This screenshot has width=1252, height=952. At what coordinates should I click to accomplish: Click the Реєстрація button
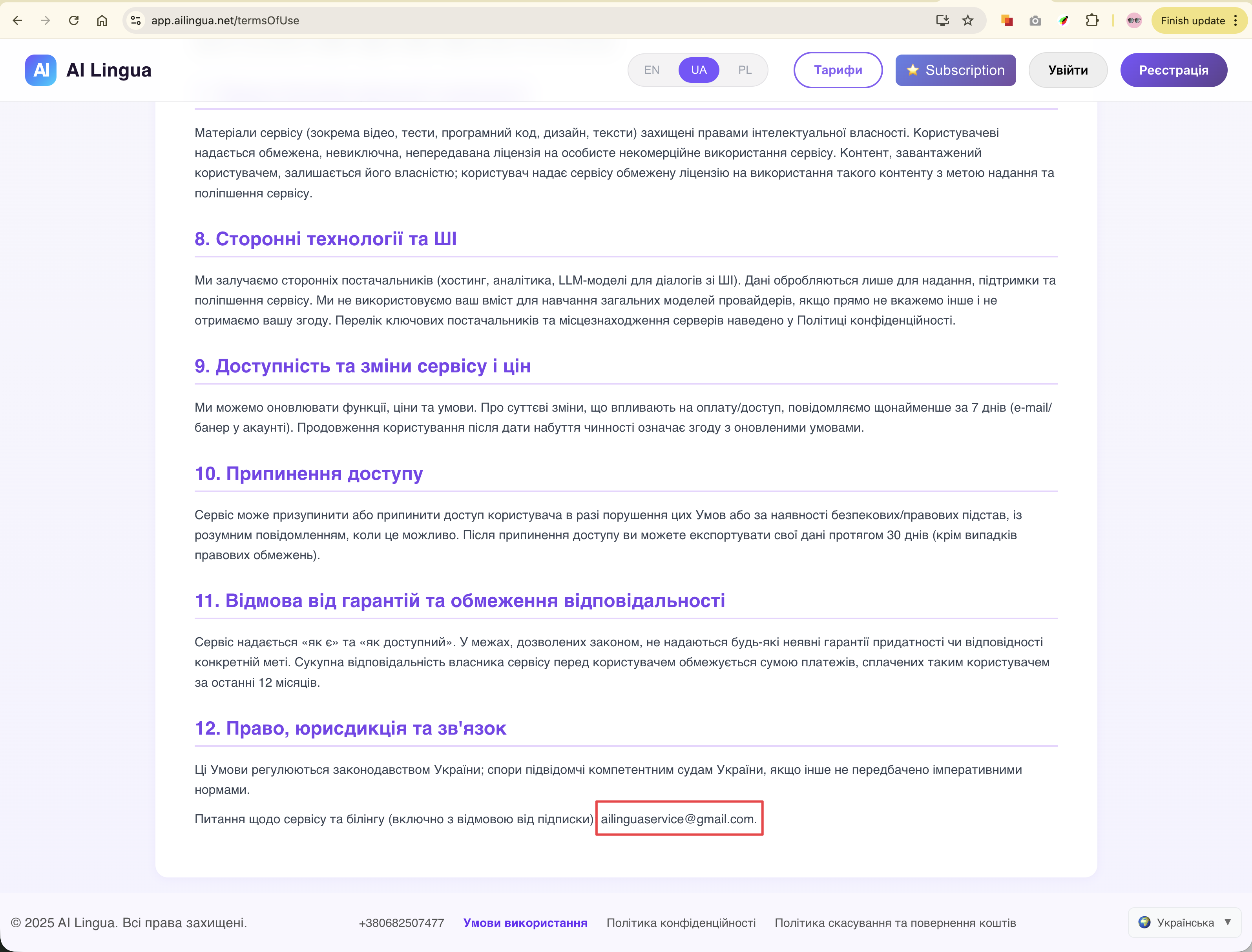point(1173,70)
